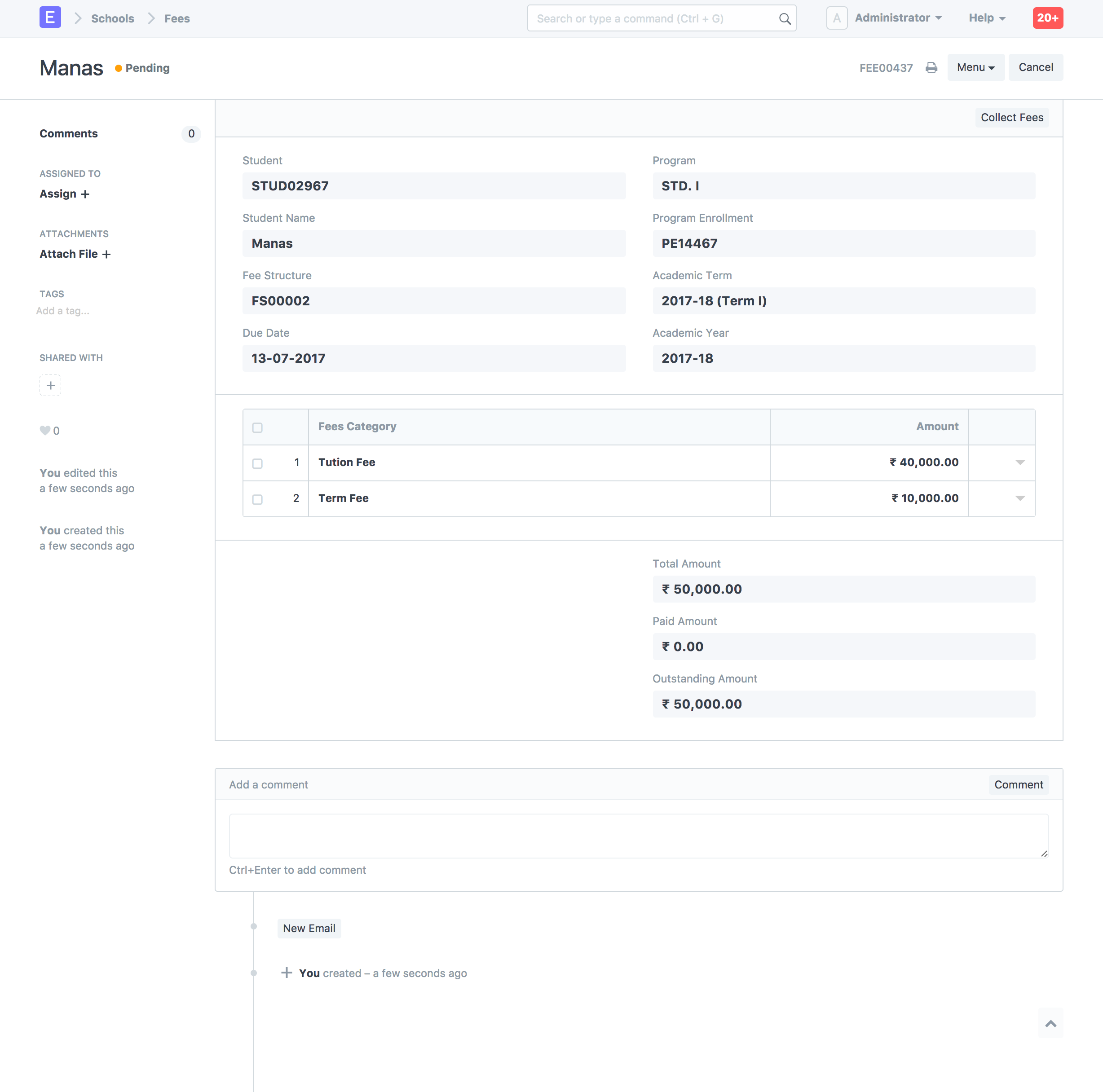The height and width of the screenshot is (1092, 1103).
Task: Click the heart to like this document
Action: (45, 431)
